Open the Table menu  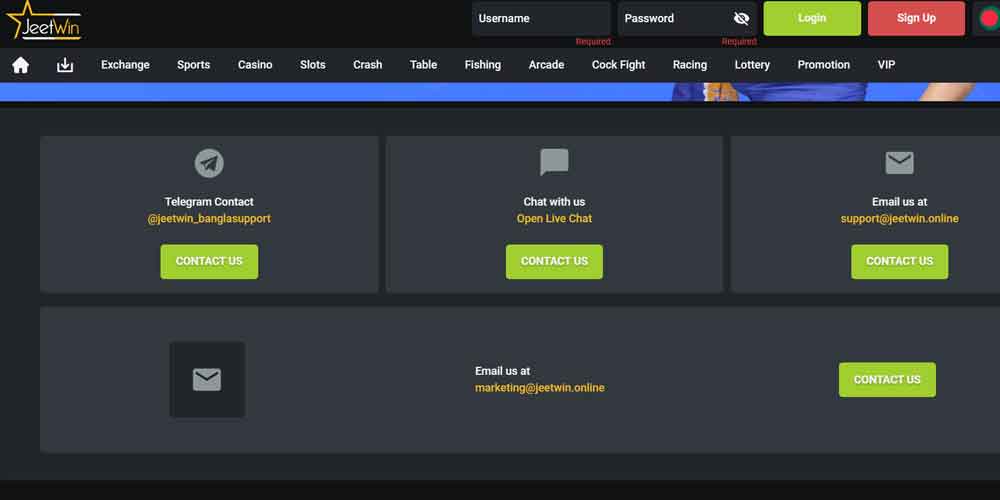423,65
